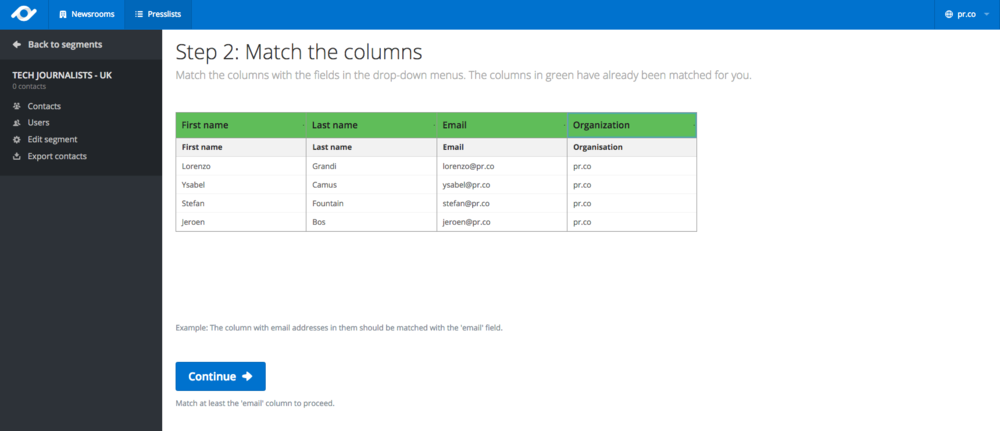Click the arrow icon on Continue button
Viewport: 1000px width, 431px height.
(x=247, y=376)
